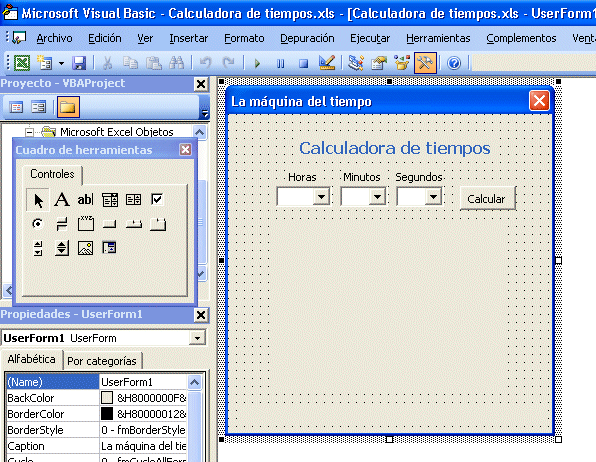Toggle Design Mode icon in toolbar
Image resolution: width=596 pixels, height=462 pixels.
tap(327, 63)
